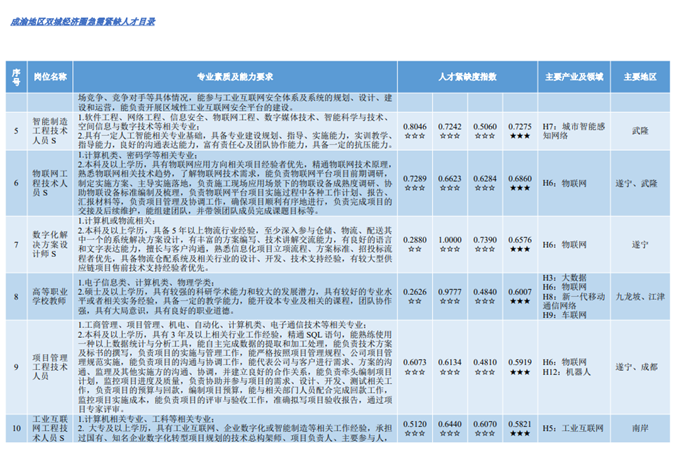This screenshot has height=455, width=680.
Task: Click index value 0.6576
Action: [520, 239]
